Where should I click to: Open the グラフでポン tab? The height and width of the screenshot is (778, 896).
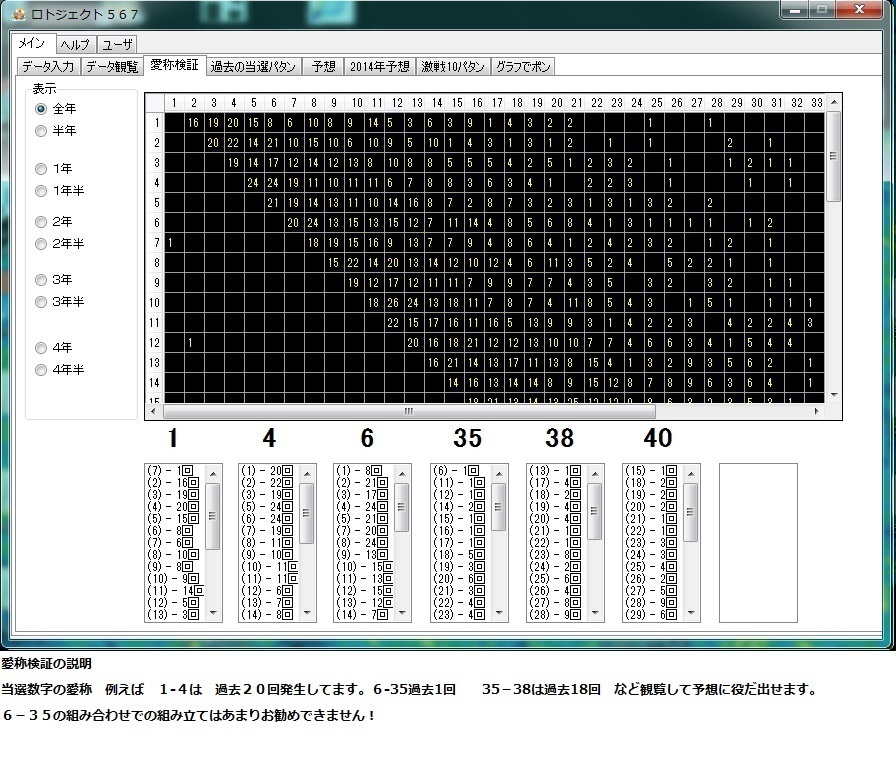[523, 67]
